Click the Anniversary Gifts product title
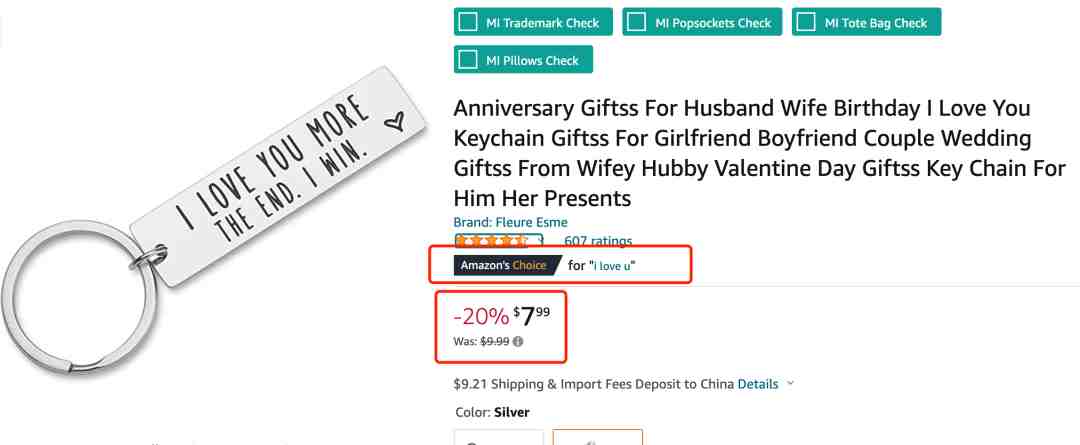 click(x=759, y=154)
